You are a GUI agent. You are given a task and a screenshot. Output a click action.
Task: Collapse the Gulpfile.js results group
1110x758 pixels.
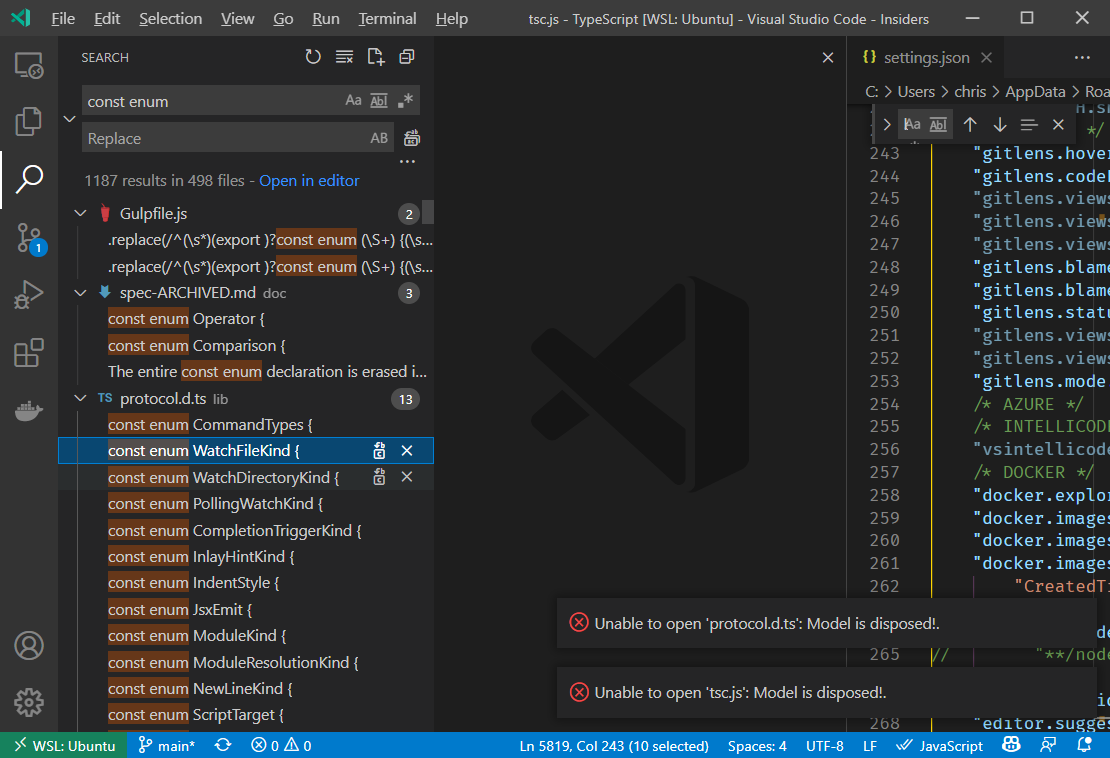80,213
